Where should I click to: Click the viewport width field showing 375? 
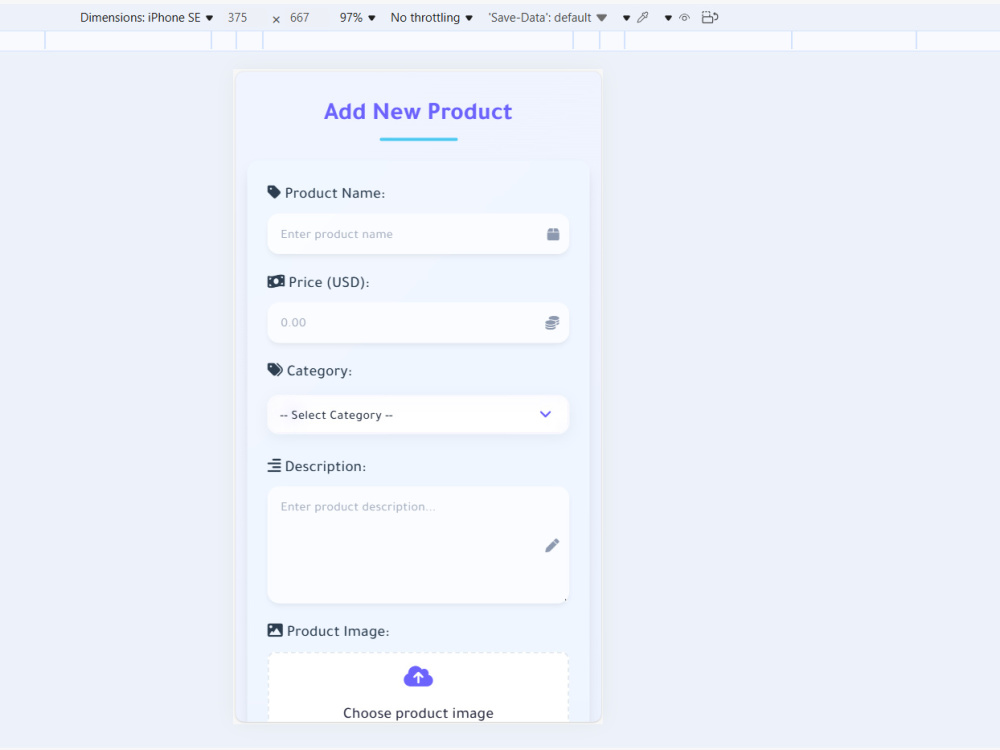(237, 18)
